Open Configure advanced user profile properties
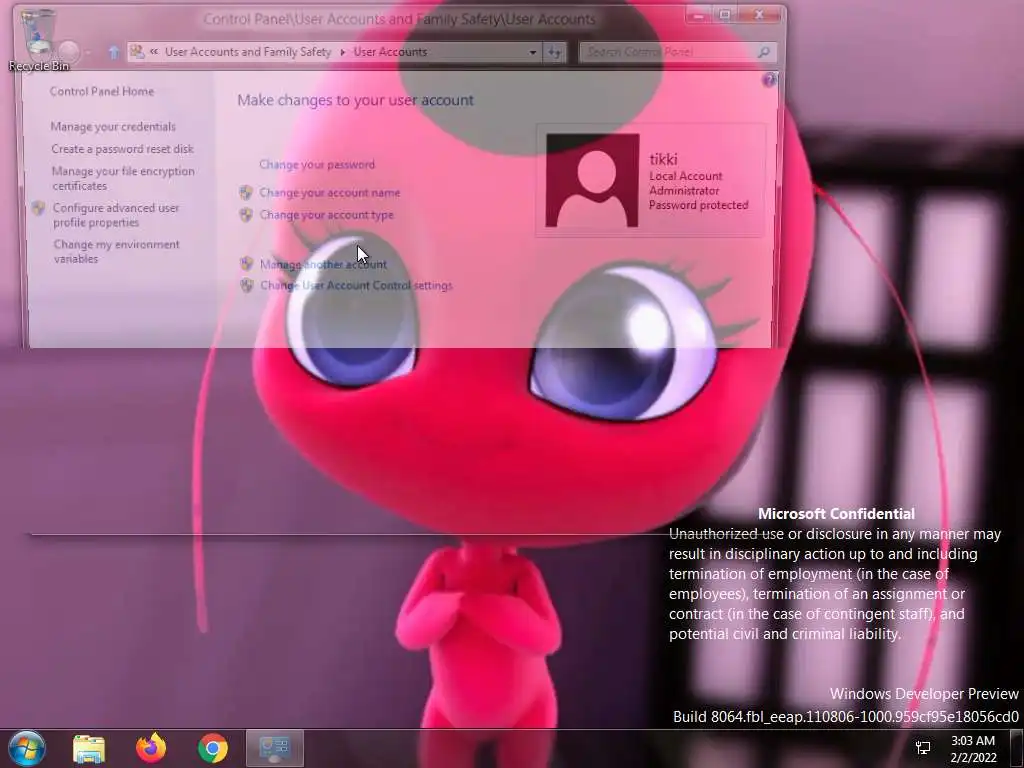The width and height of the screenshot is (1024, 768). pyautogui.click(x=116, y=215)
